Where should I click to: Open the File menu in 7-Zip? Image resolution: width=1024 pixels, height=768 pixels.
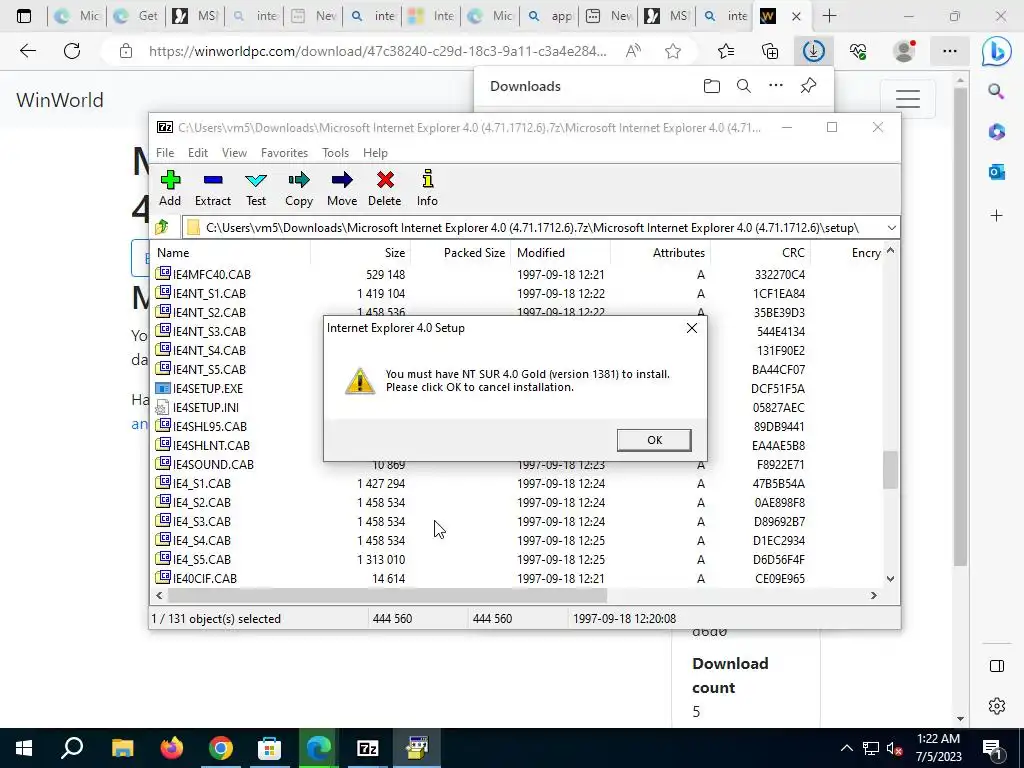pos(165,153)
